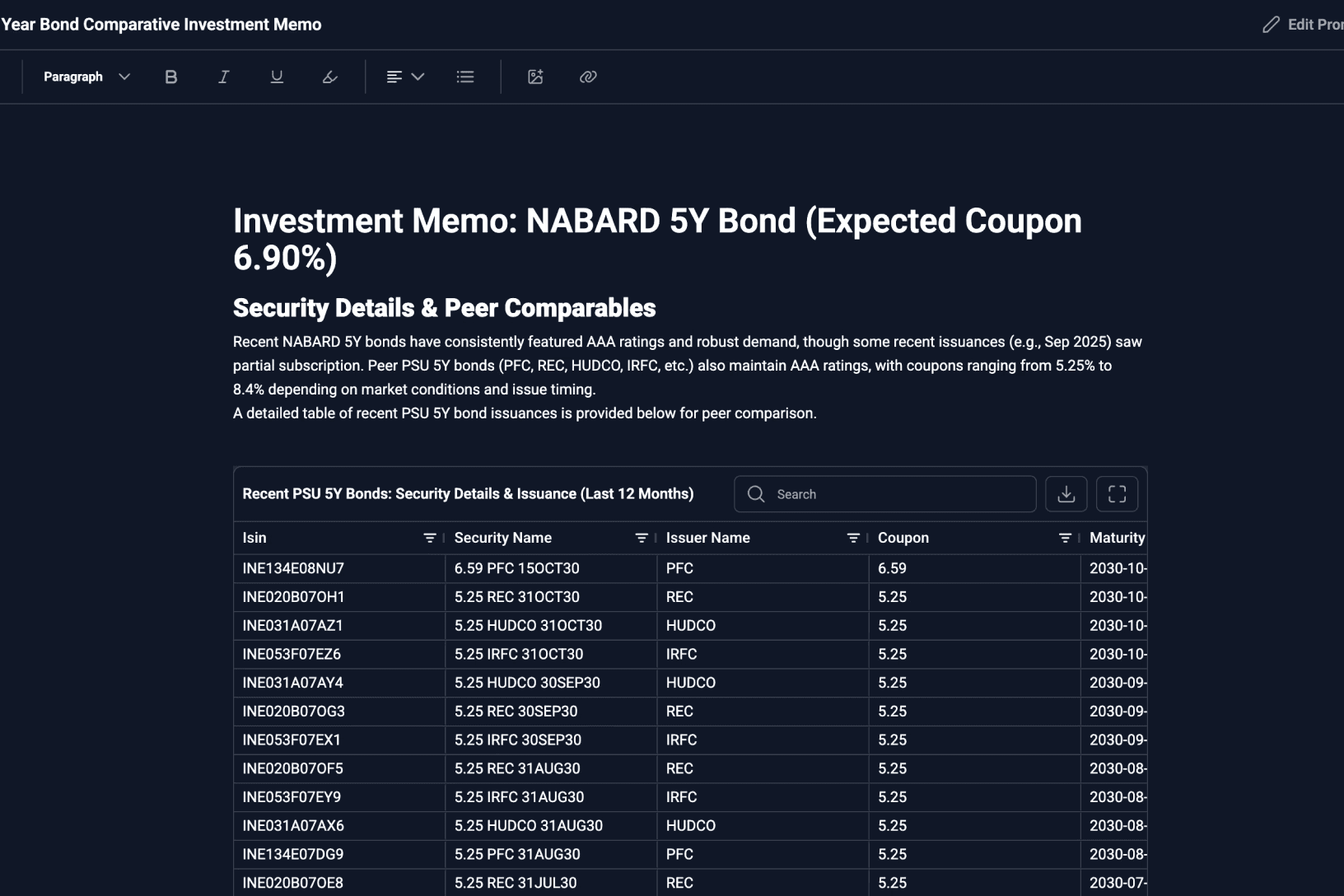Click the table Search field
1344x896 pixels.
pyautogui.click(x=885, y=494)
